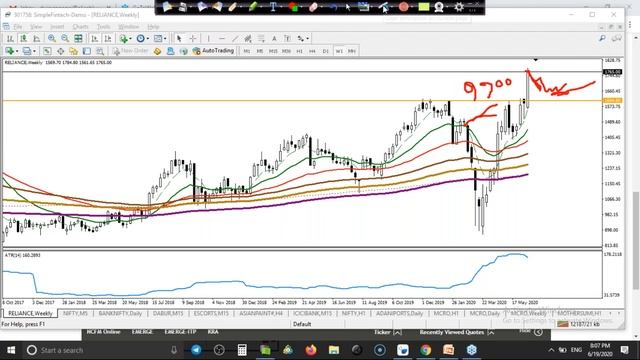Select the T text tool in annotation bar

(x=273, y=7)
